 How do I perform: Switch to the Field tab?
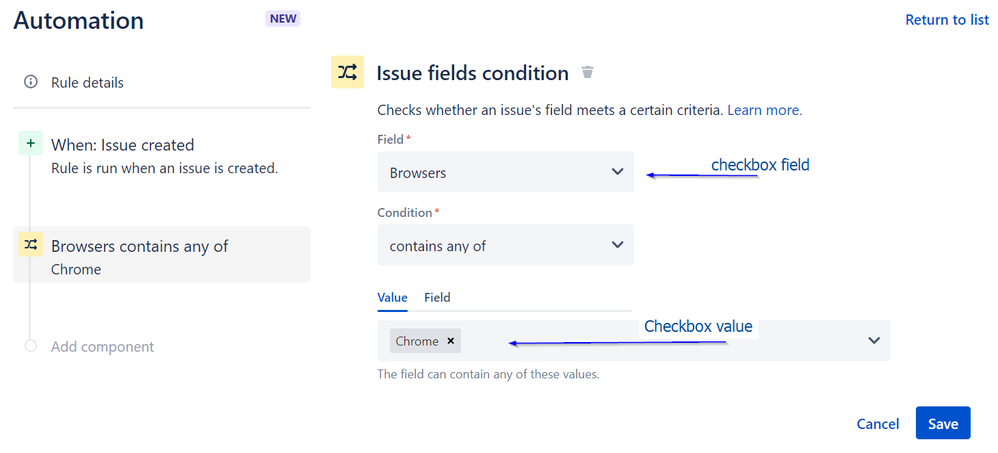(x=437, y=298)
